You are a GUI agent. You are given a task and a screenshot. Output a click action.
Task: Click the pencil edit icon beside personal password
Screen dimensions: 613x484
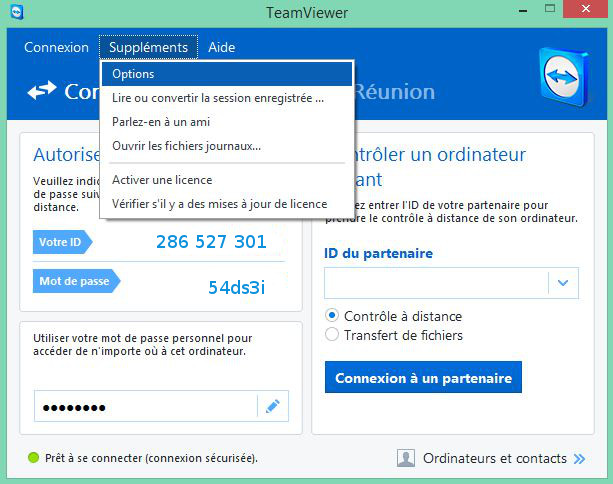point(272,406)
